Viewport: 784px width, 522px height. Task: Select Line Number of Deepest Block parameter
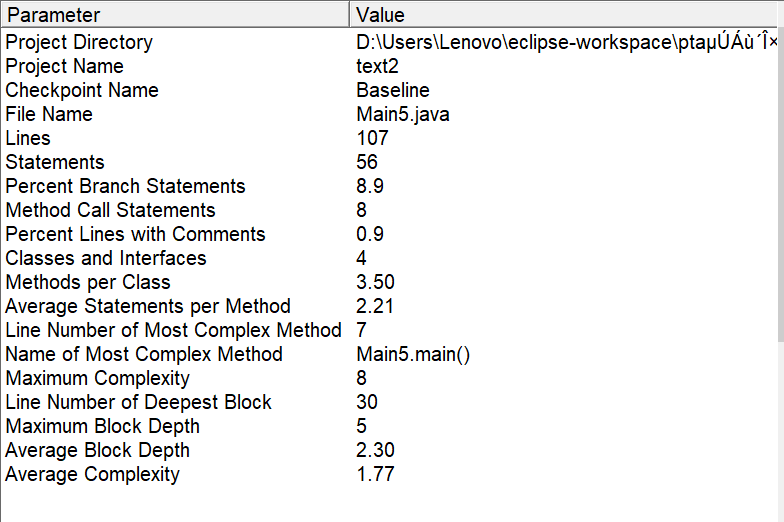(x=138, y=402)
